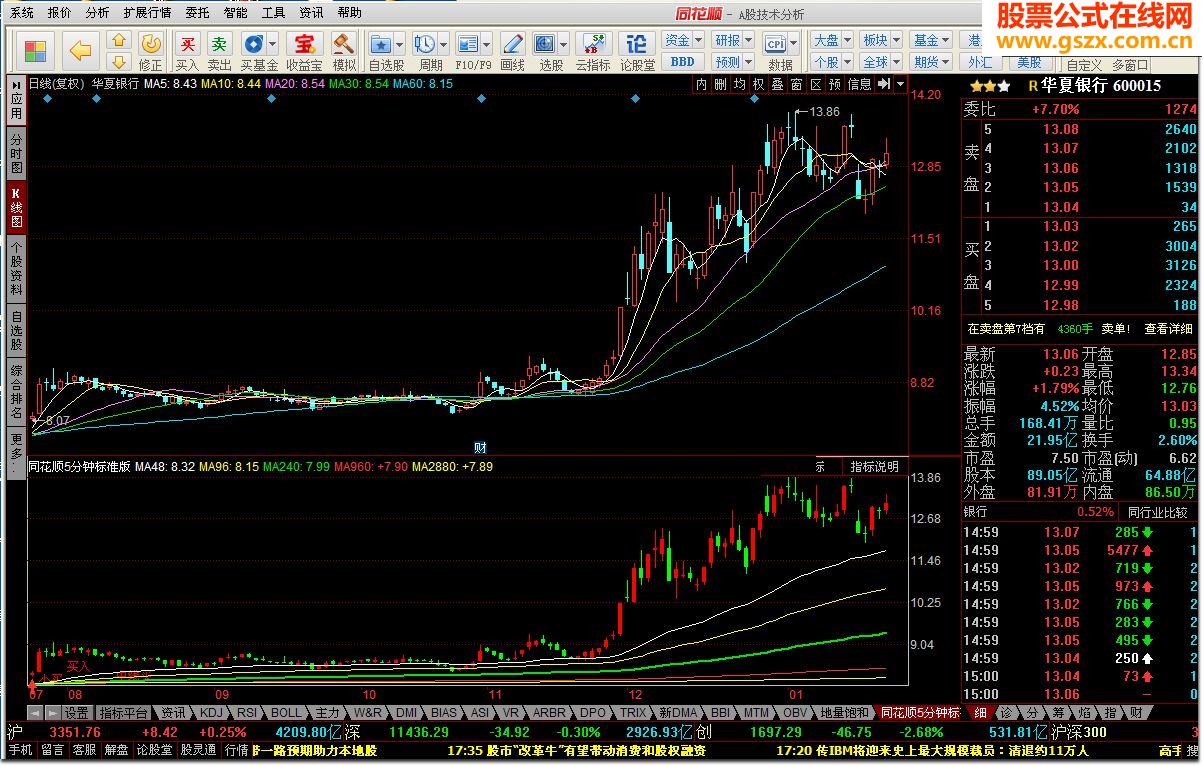Viewport: 1204px width, 766px height.
Task: Click the 买基金 fund icon
Action: pos(253,44)
